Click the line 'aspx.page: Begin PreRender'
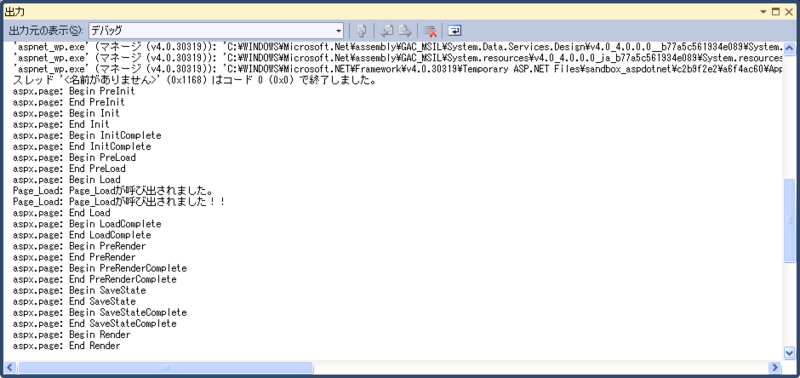Screen dimensions: 800x378 [x=79, y=246]
